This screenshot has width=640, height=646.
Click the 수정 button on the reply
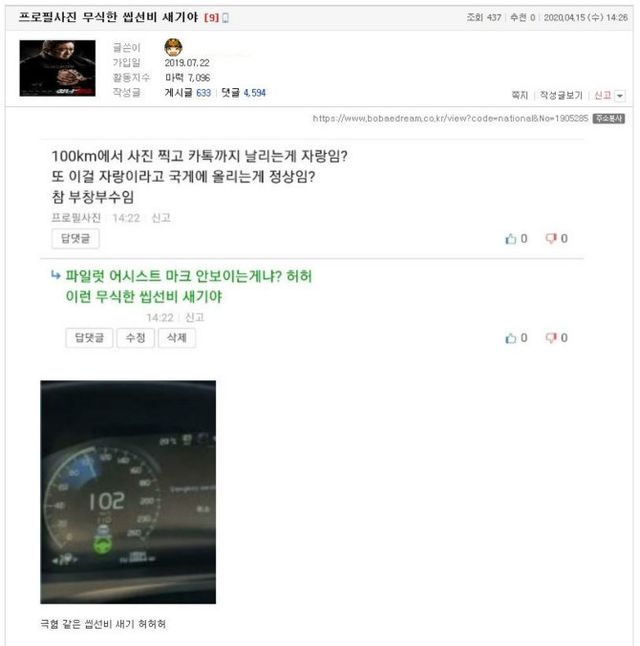(135, 338)
